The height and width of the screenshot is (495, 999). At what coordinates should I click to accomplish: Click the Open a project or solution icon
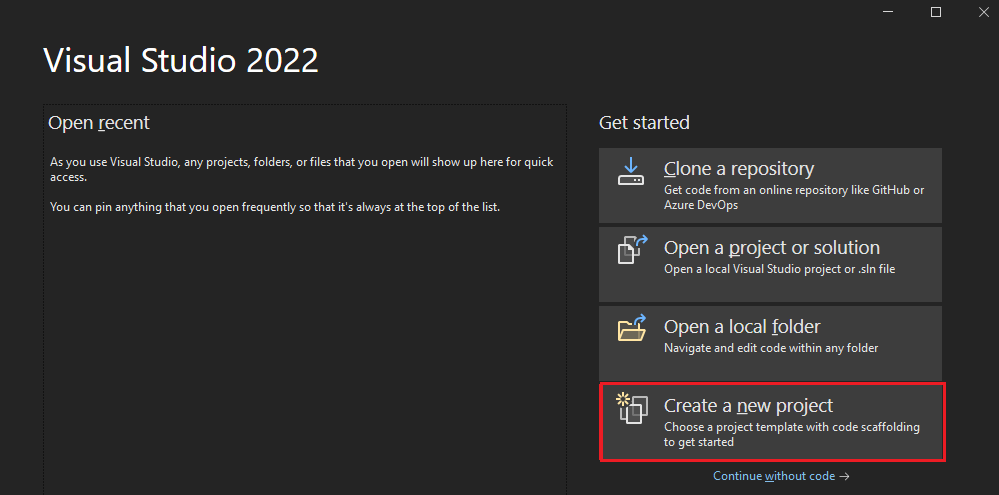click(x=631, y=250)
